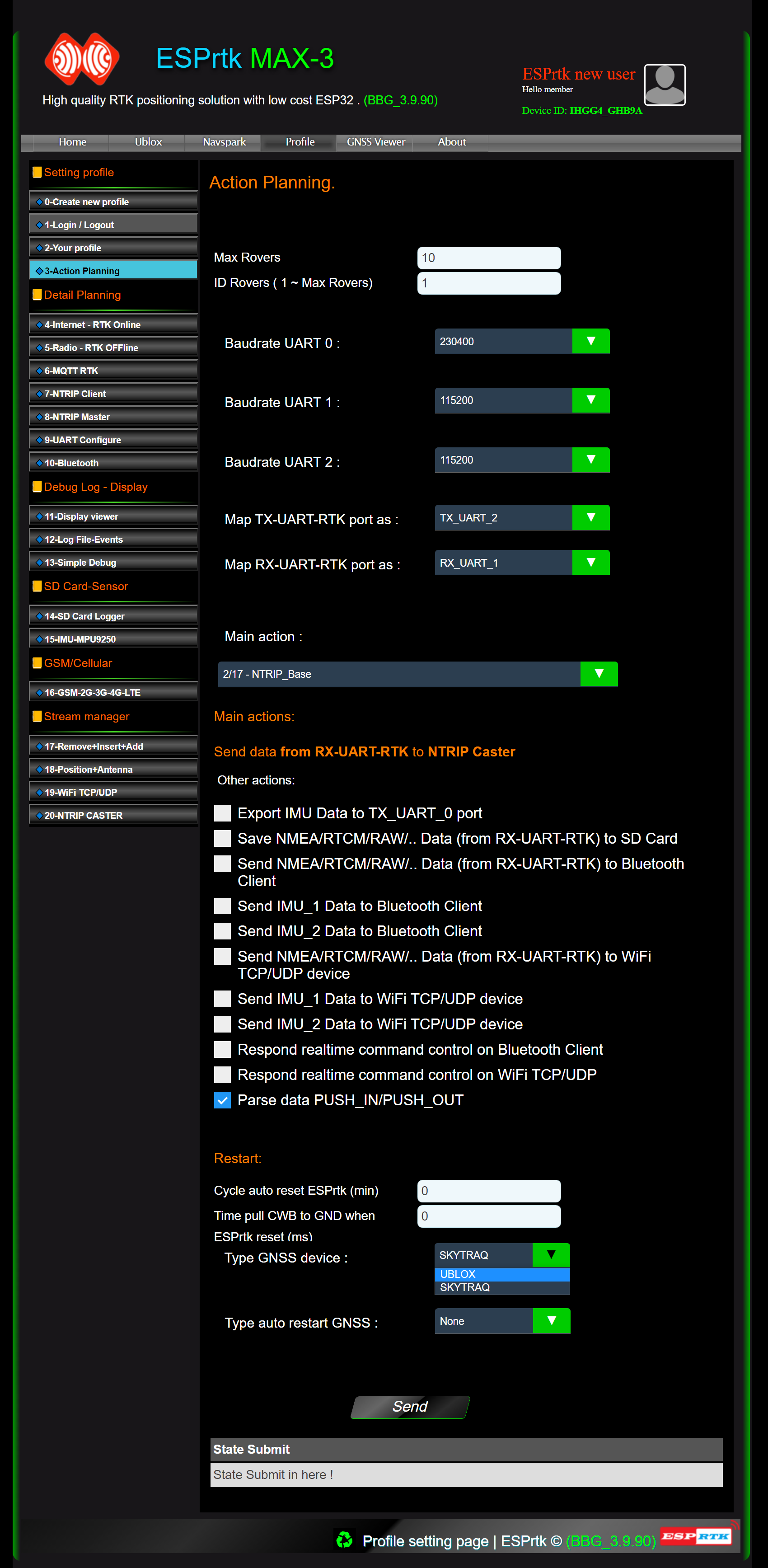Click the orange GSM/Cellular section icon
Image resolution: width=768 pixels, height=1568 pixels.
pos(37,663)
